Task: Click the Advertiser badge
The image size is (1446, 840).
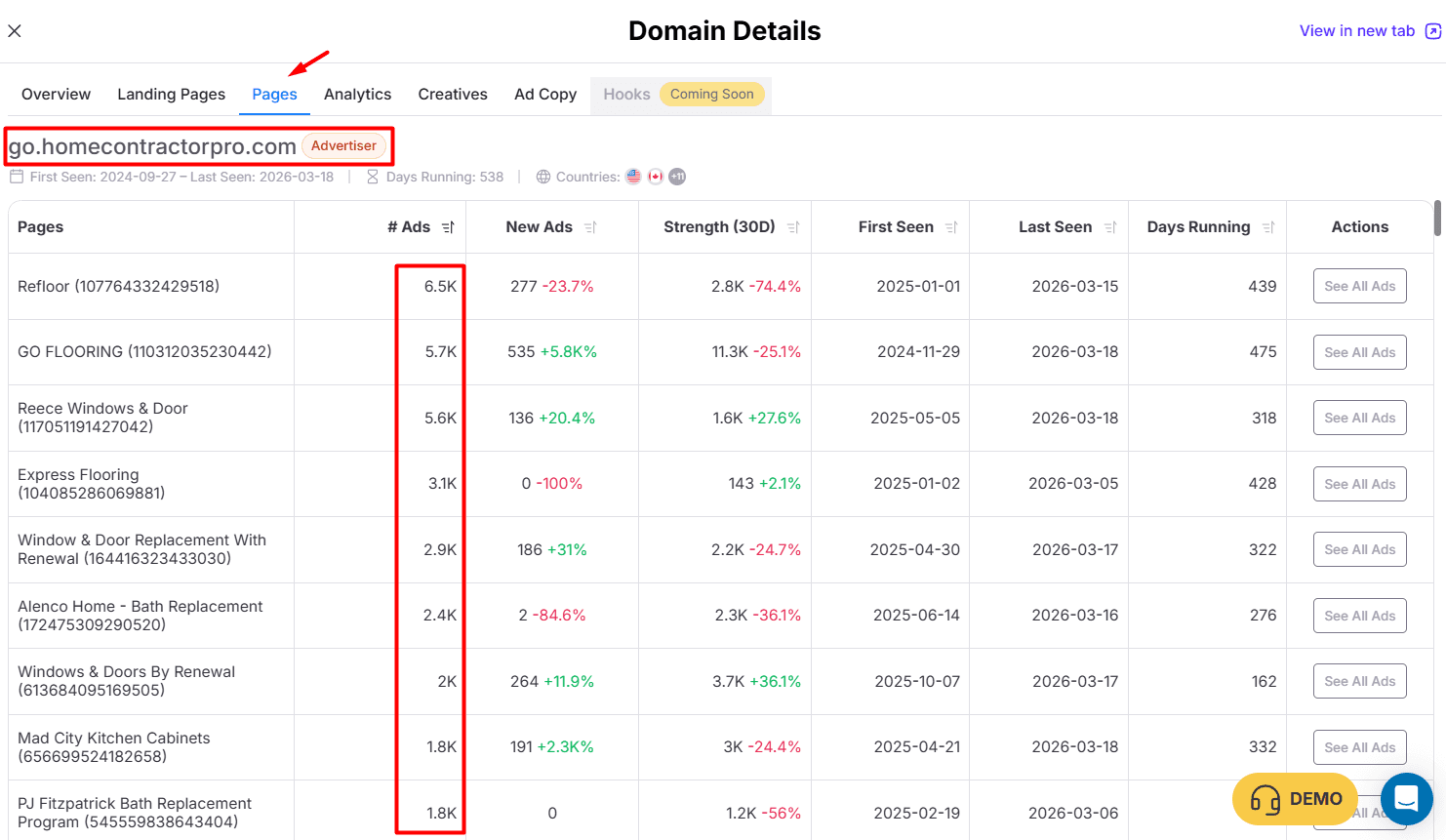Action: coord(343,146)
